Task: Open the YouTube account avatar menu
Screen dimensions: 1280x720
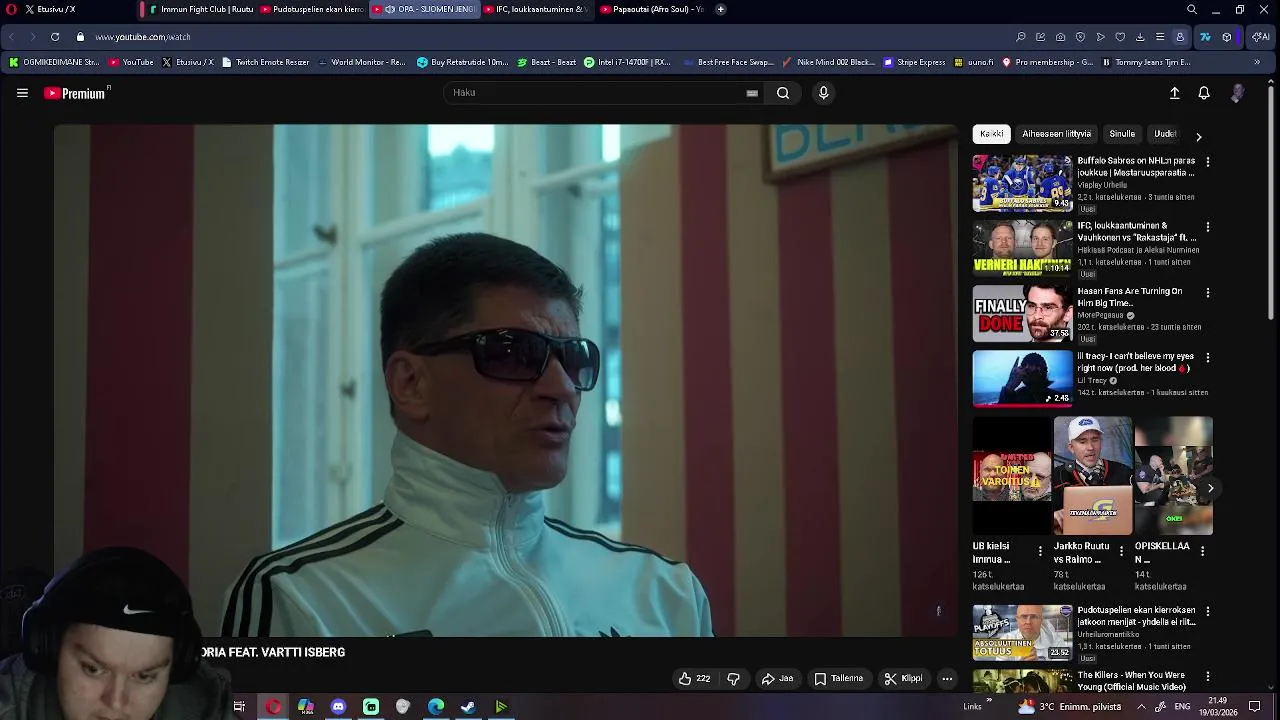Action: (x=1238, y=93)
